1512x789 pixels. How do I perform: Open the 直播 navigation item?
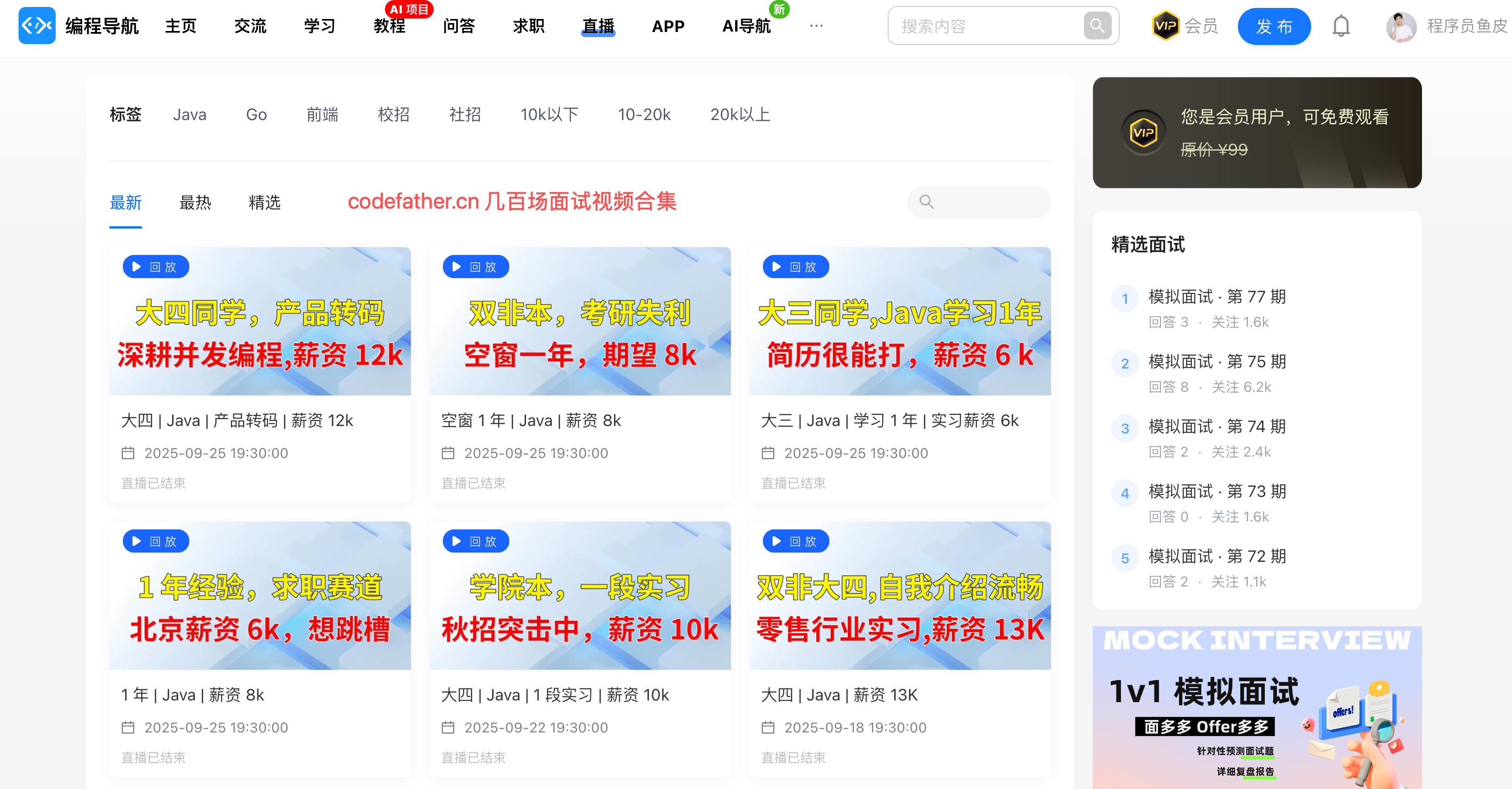[x=597, y=26]
